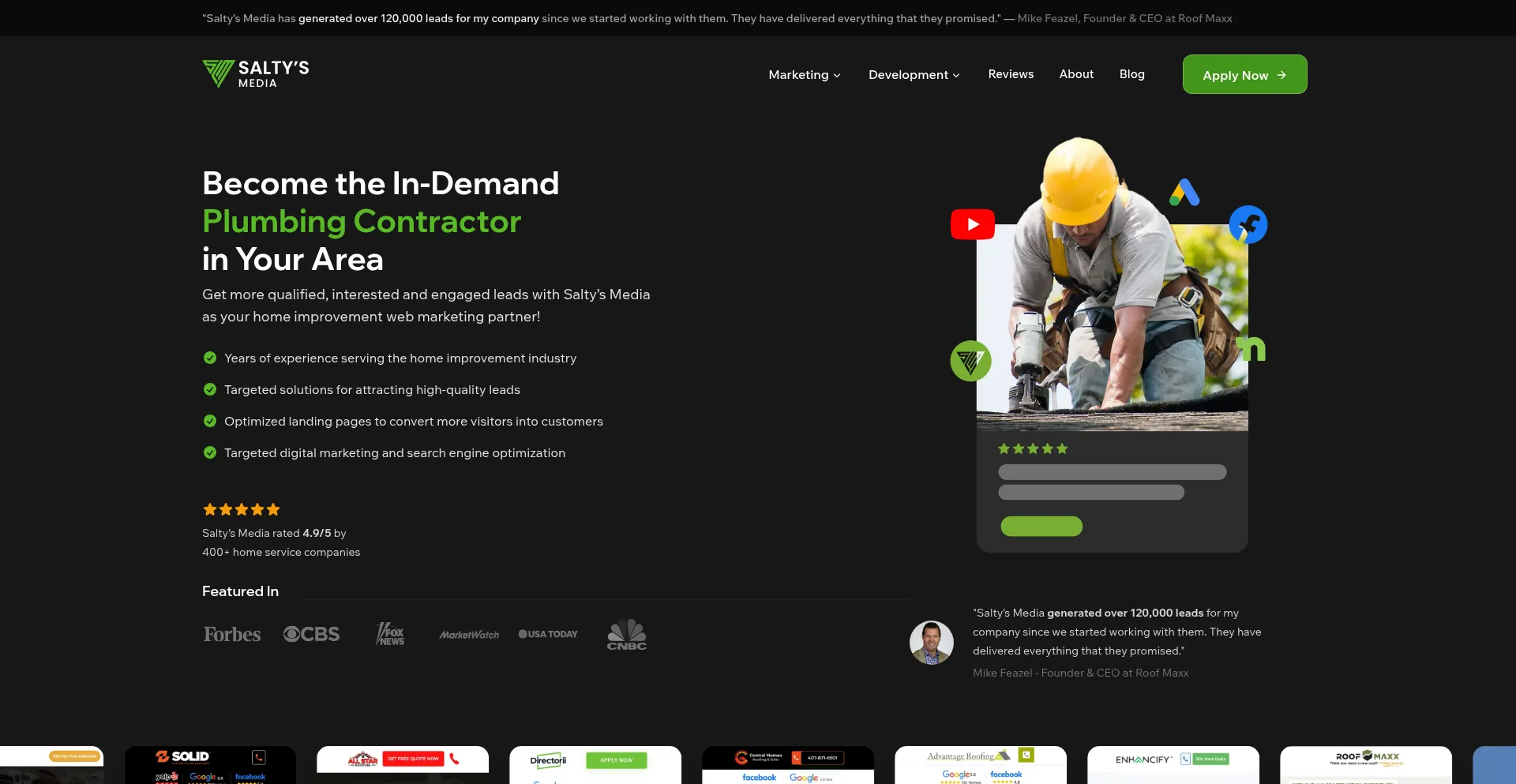
Task: Open the Directorii site thumbnail
Action: coord(595,765)
